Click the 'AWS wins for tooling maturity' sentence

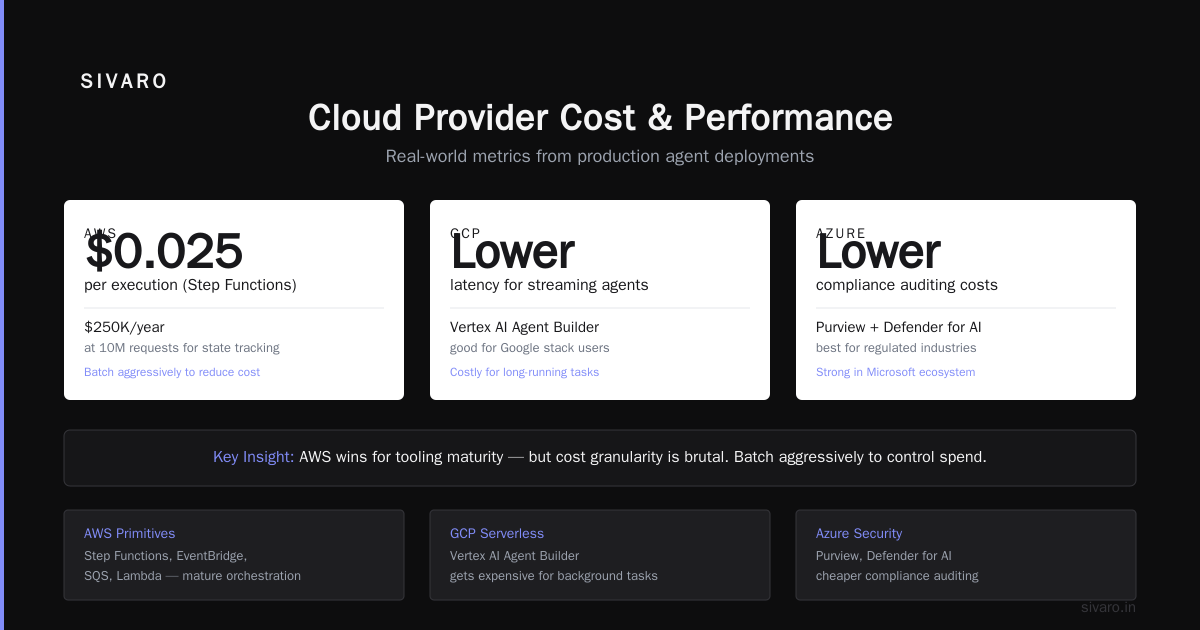[x=643, y=457]
